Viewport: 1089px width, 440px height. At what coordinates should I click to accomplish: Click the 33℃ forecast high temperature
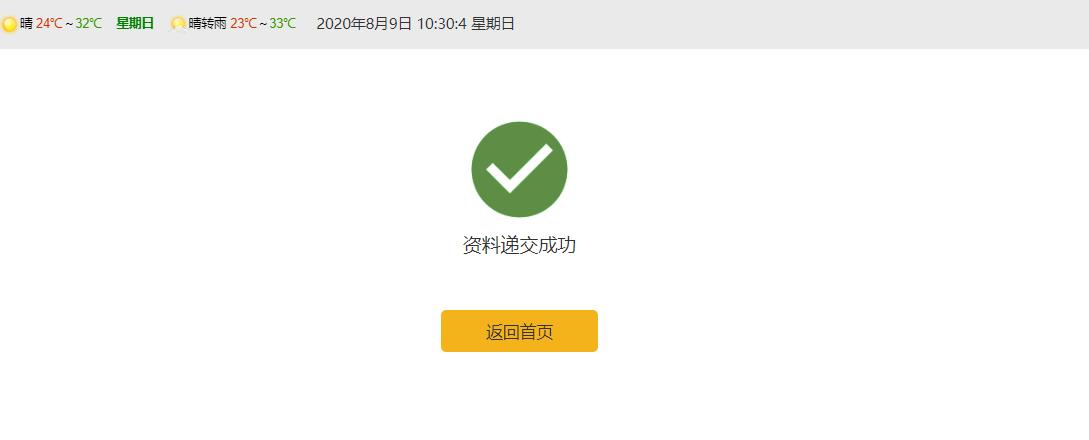point(283,24)
